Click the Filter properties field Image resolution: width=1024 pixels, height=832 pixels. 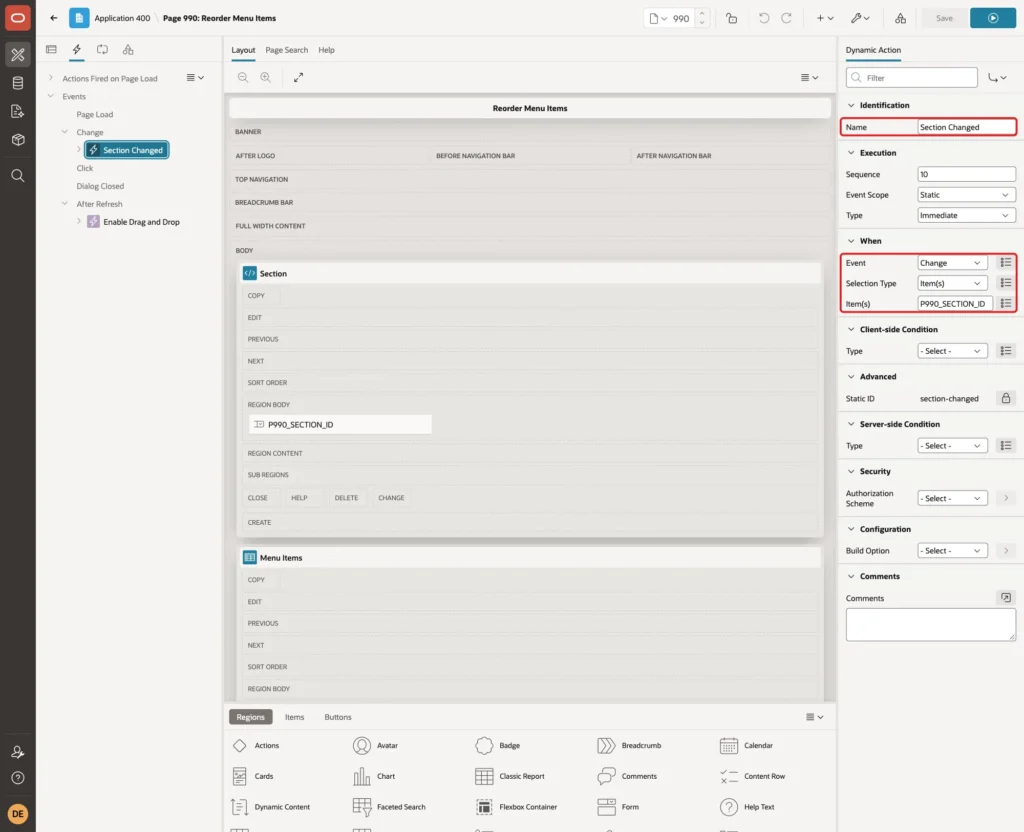tap(912, 78)
